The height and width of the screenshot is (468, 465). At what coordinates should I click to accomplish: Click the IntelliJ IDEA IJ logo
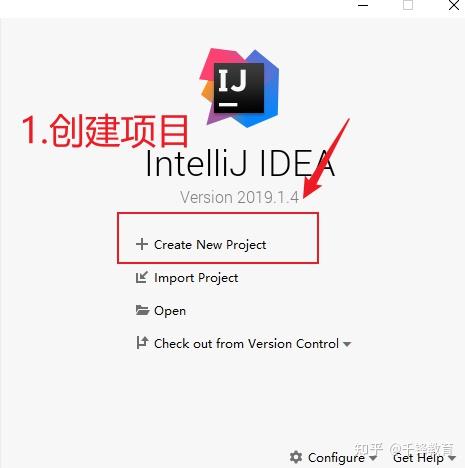pos(239,88)
